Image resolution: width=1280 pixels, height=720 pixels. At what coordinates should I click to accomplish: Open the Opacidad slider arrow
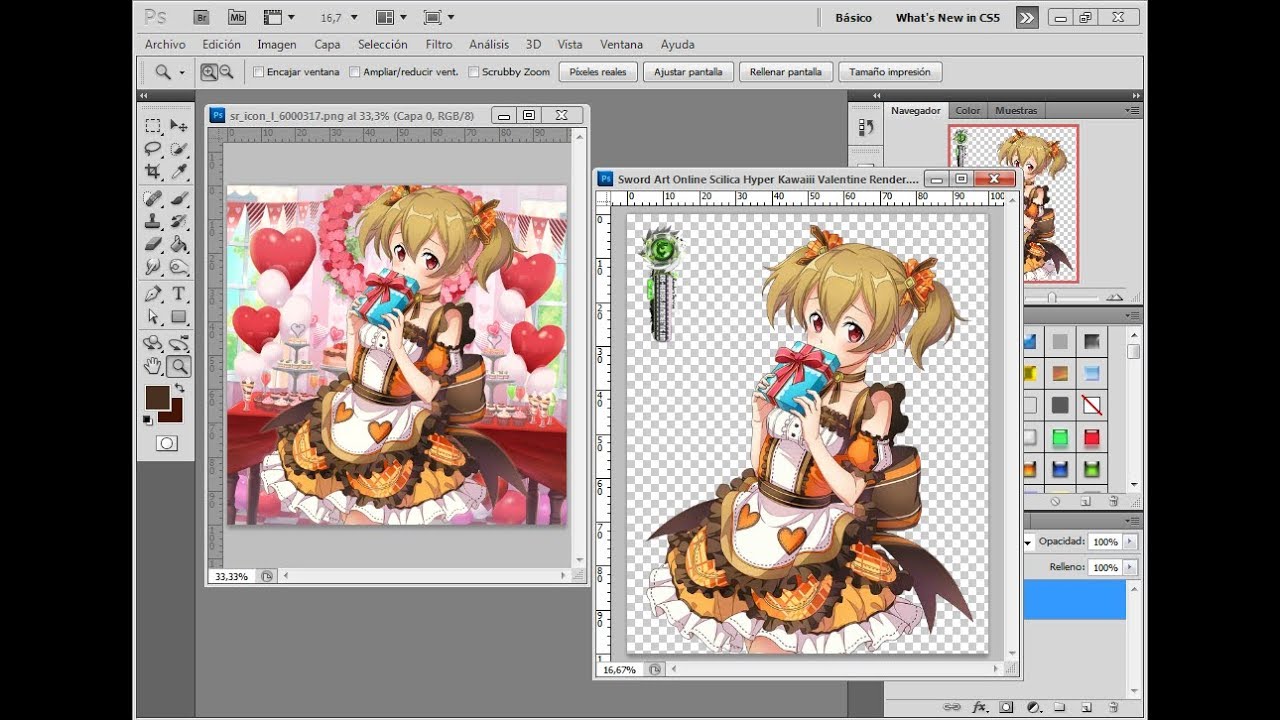(x=1130, y=541)
